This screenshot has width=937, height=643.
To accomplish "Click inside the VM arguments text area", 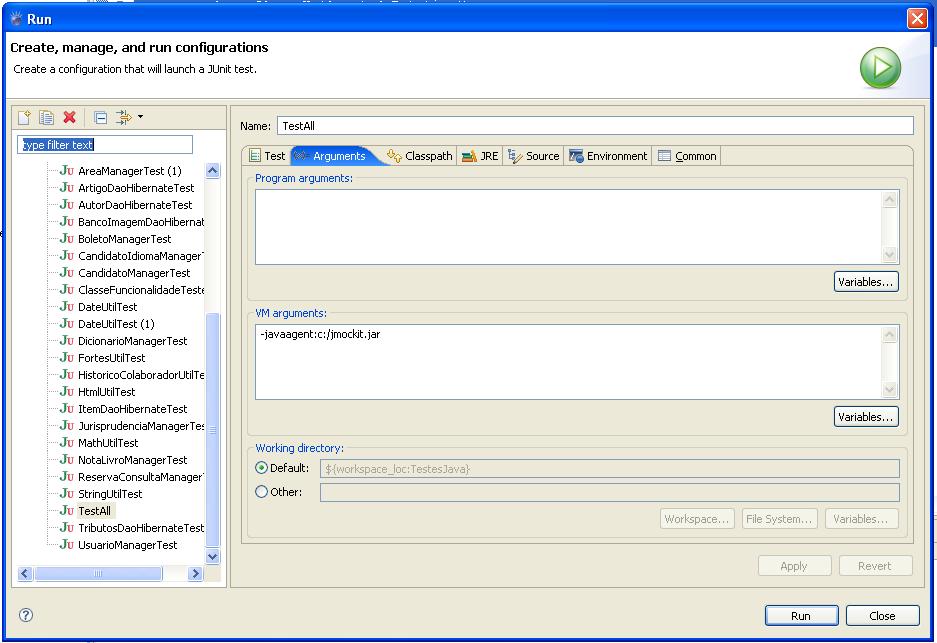I will point(568,362).
